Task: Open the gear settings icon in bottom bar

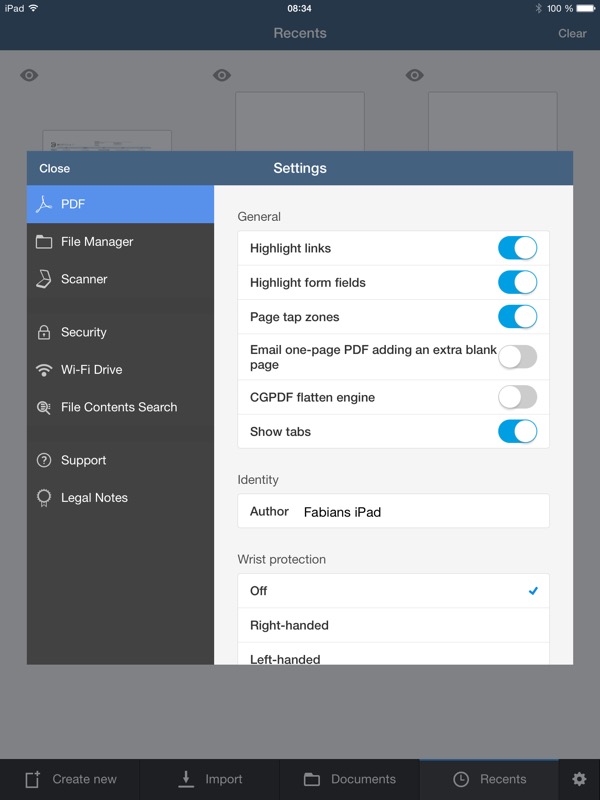Action: (x=579, y=779)
